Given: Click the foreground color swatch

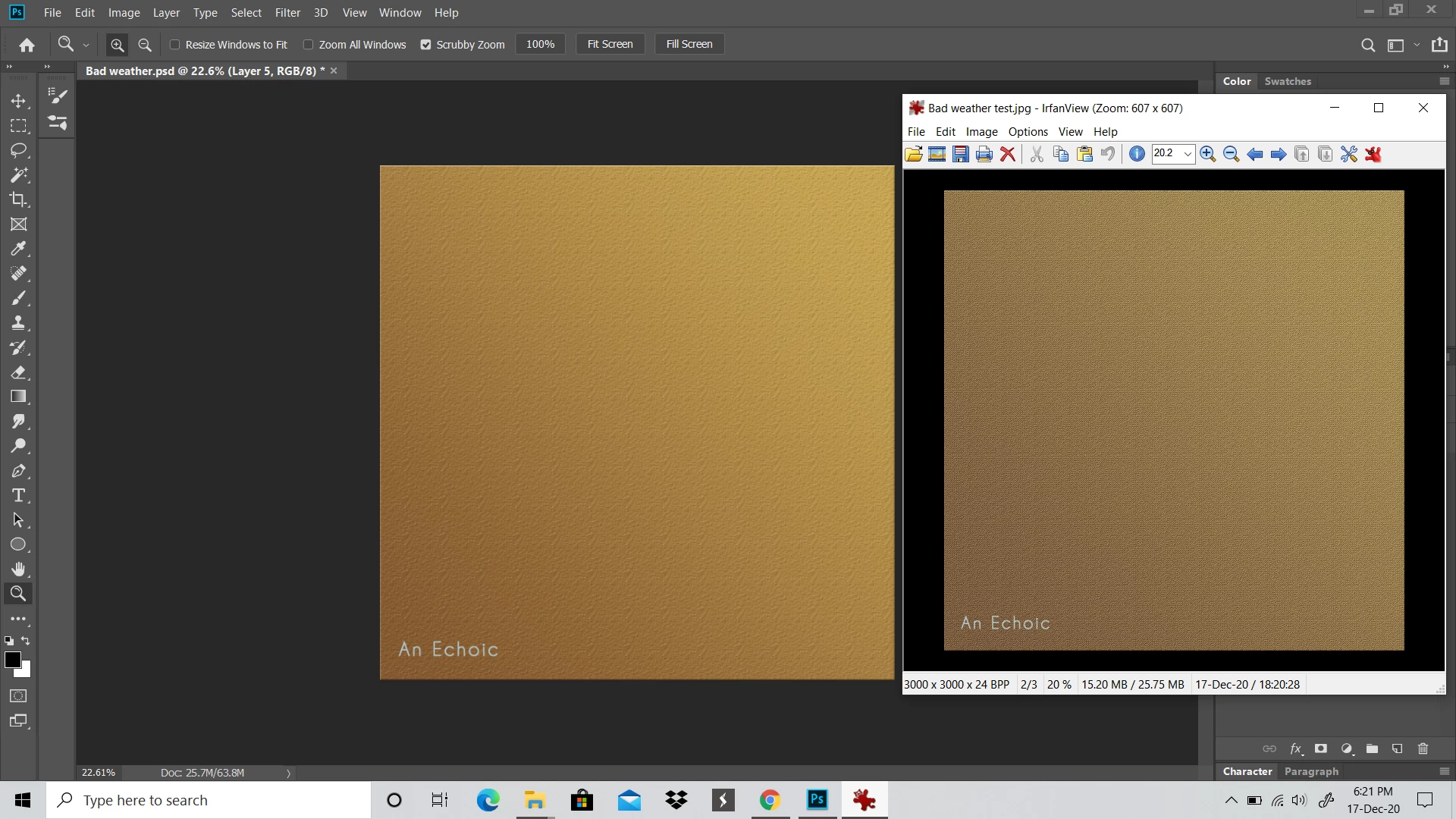Looking at the screenshot, I should [x=12, y=659].
